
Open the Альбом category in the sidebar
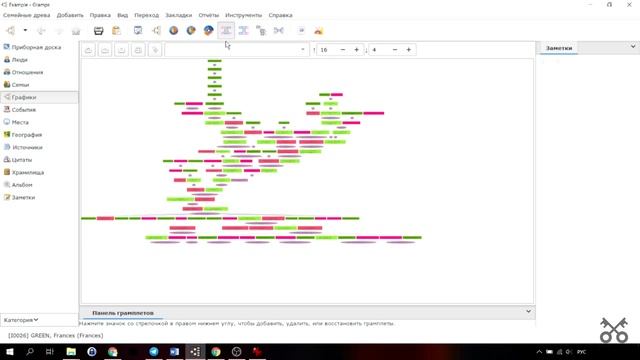[x=39, y=185]
